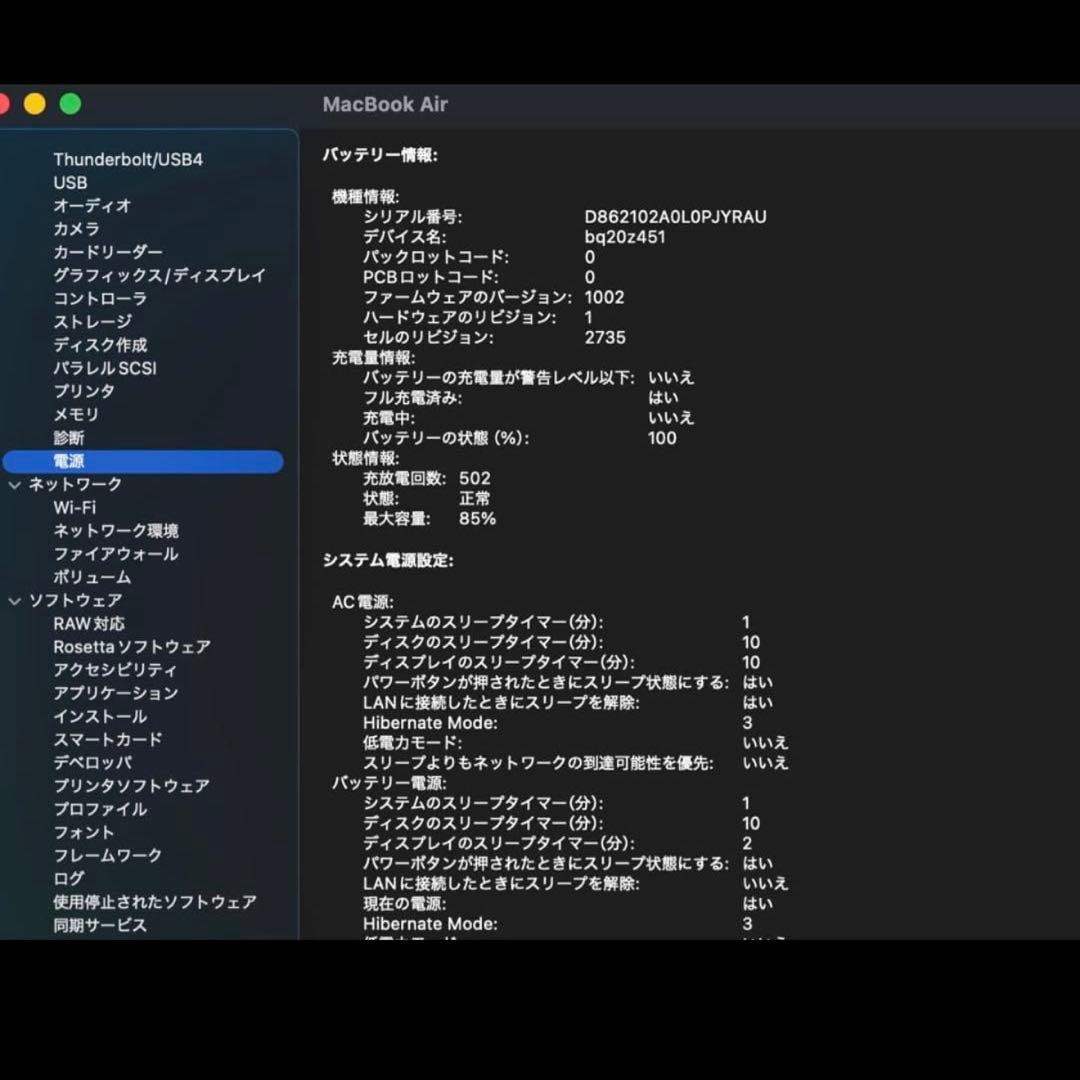Open ファイアウォール sidebar item
Image resolution: width=1080 pixels, height=1080 pixels.
[116, 554]
